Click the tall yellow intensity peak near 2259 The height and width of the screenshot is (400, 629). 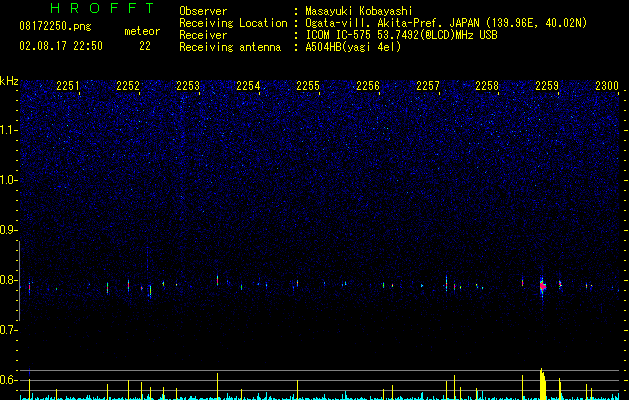(x=543, y=384)
